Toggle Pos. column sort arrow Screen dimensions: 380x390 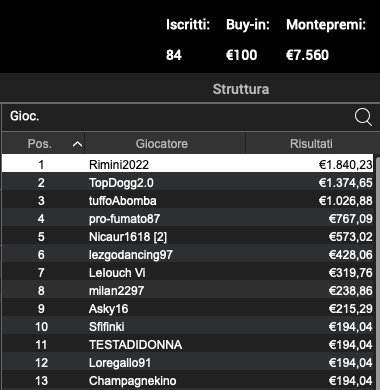point(77,144)
